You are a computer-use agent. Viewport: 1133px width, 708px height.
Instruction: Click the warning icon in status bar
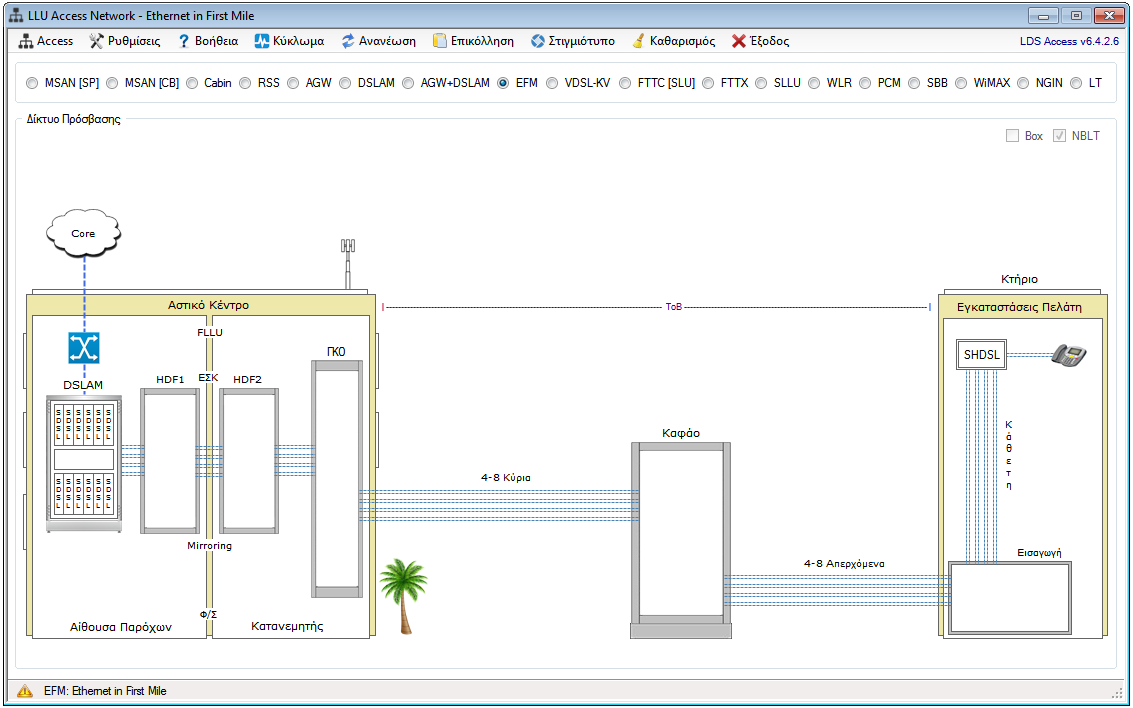25,691
